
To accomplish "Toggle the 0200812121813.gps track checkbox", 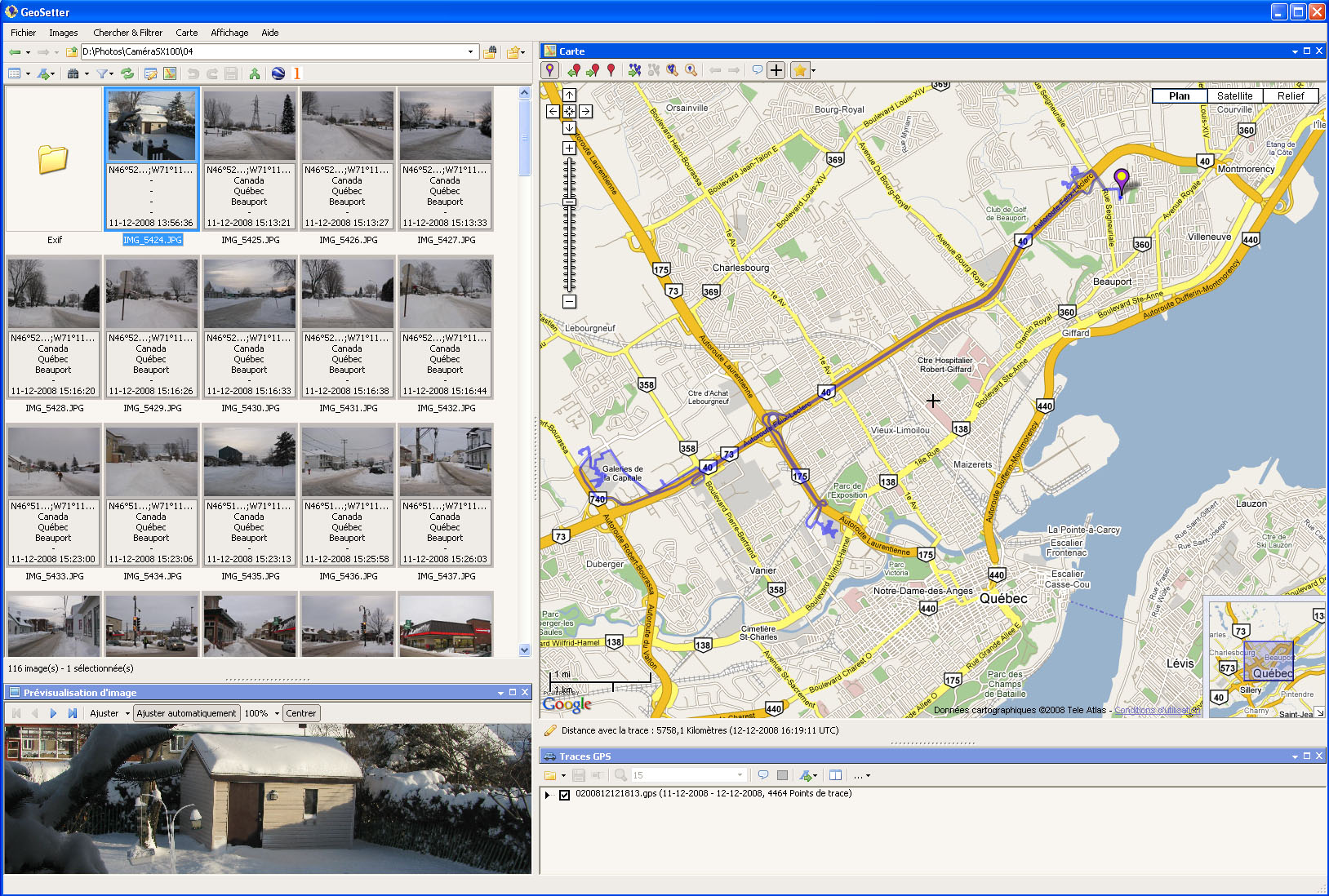I will (564, 794).
